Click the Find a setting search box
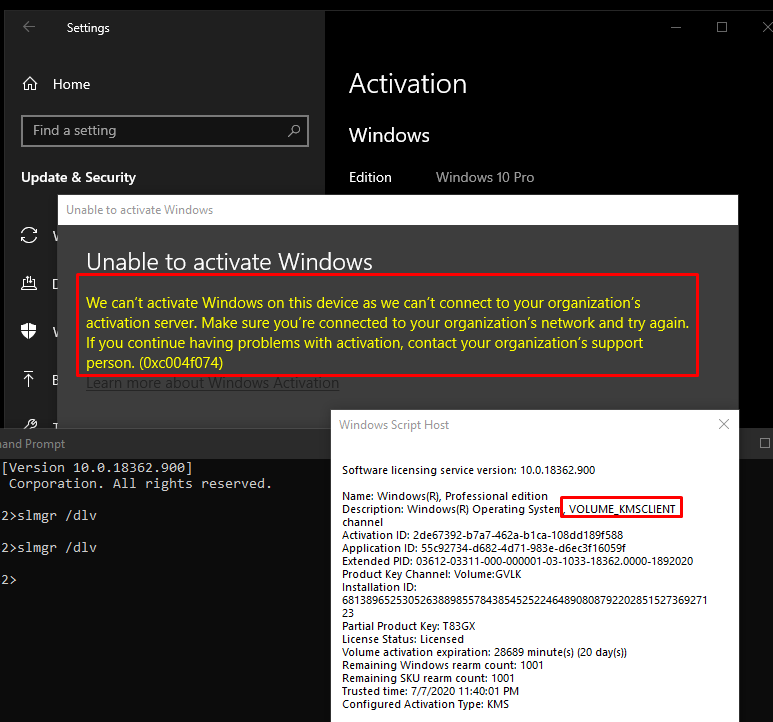Viewport: 773px width, 722px height. point(165,131)
